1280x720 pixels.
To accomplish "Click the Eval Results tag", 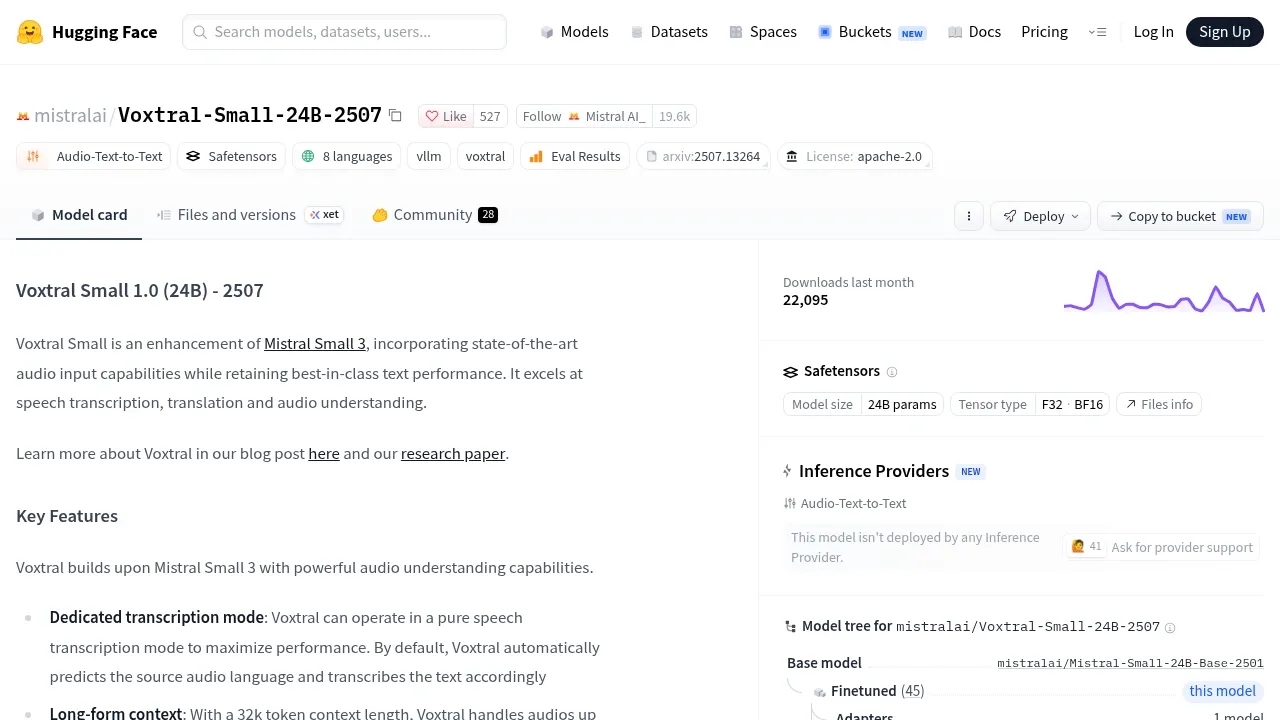I will click(575, 156).
